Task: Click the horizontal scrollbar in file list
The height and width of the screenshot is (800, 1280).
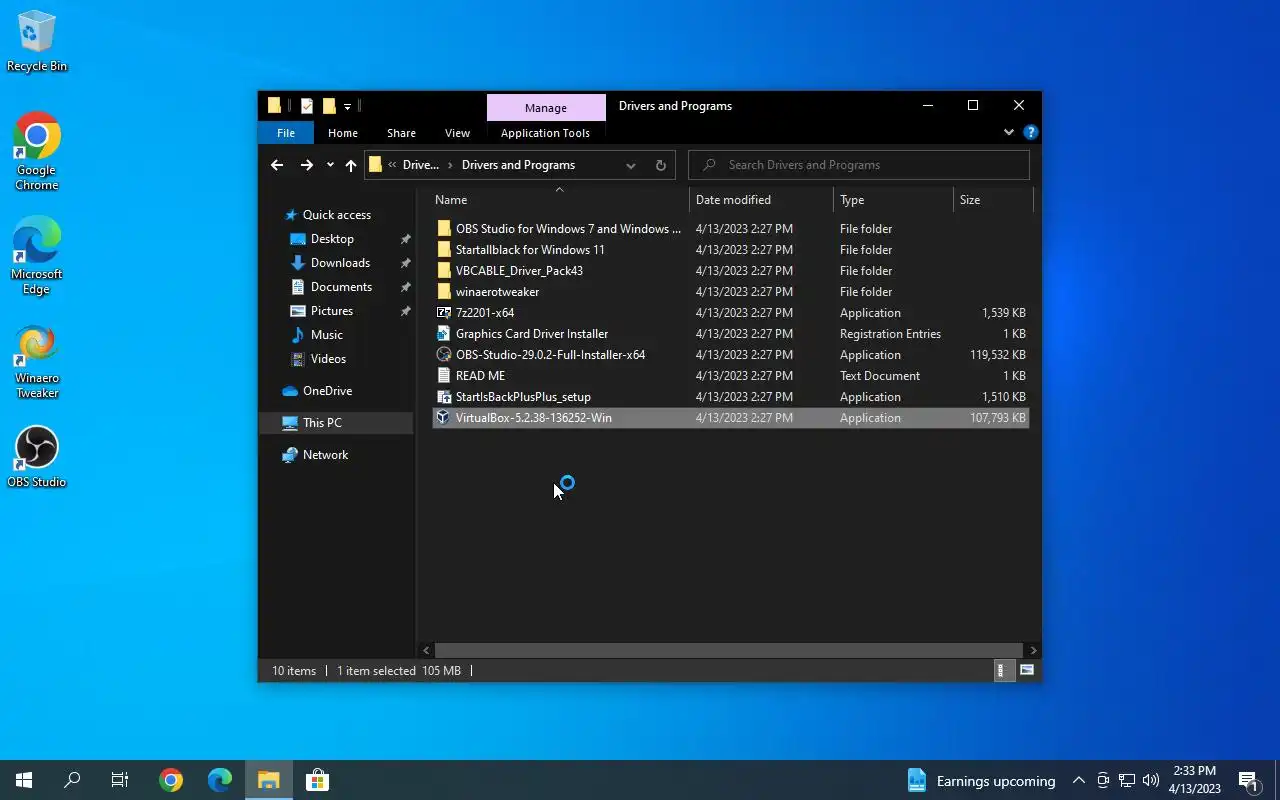Action: pyautogui.click(x=729, y=650)
